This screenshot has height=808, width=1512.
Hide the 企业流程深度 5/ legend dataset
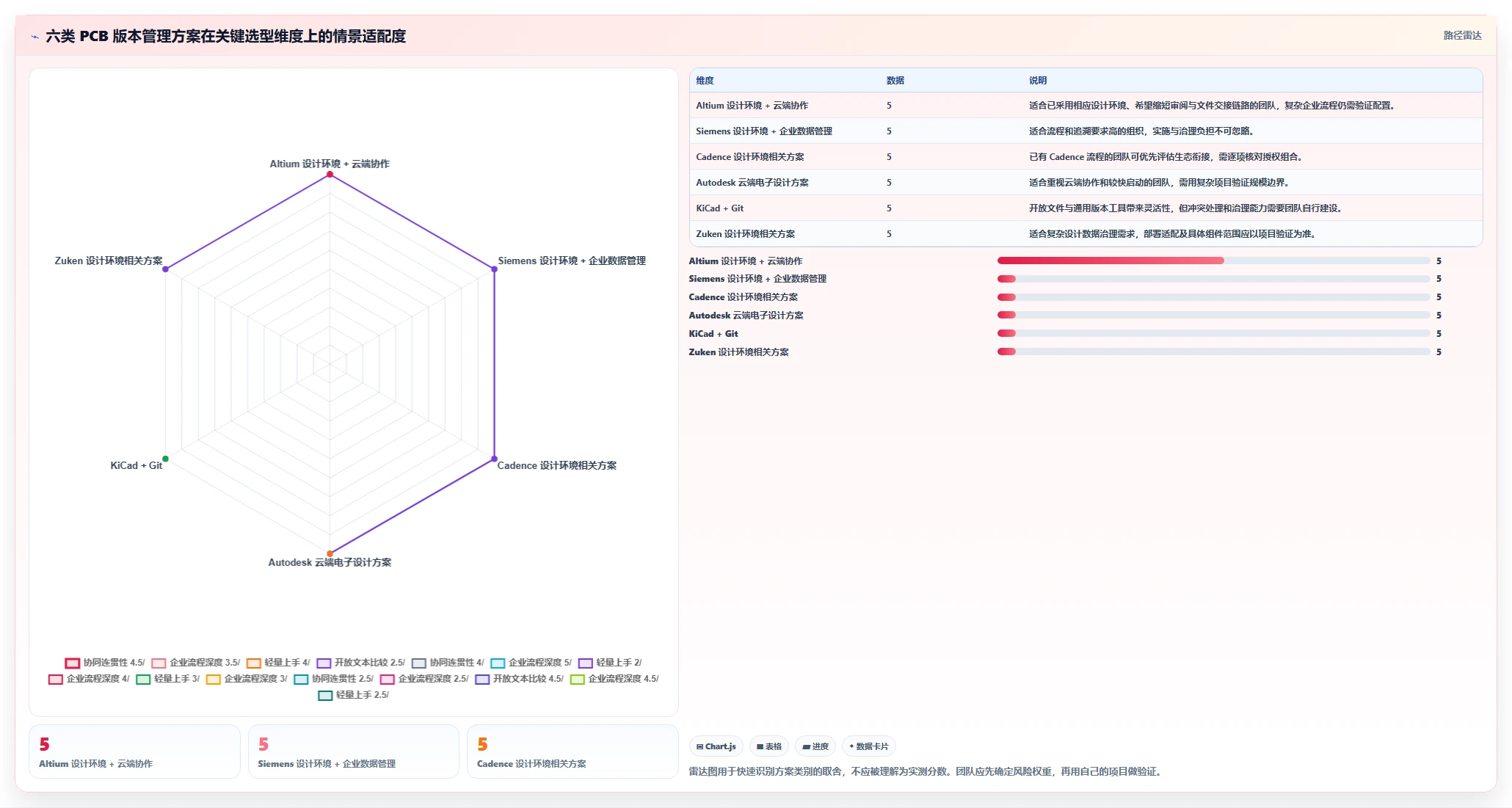(x=531, y=663)
